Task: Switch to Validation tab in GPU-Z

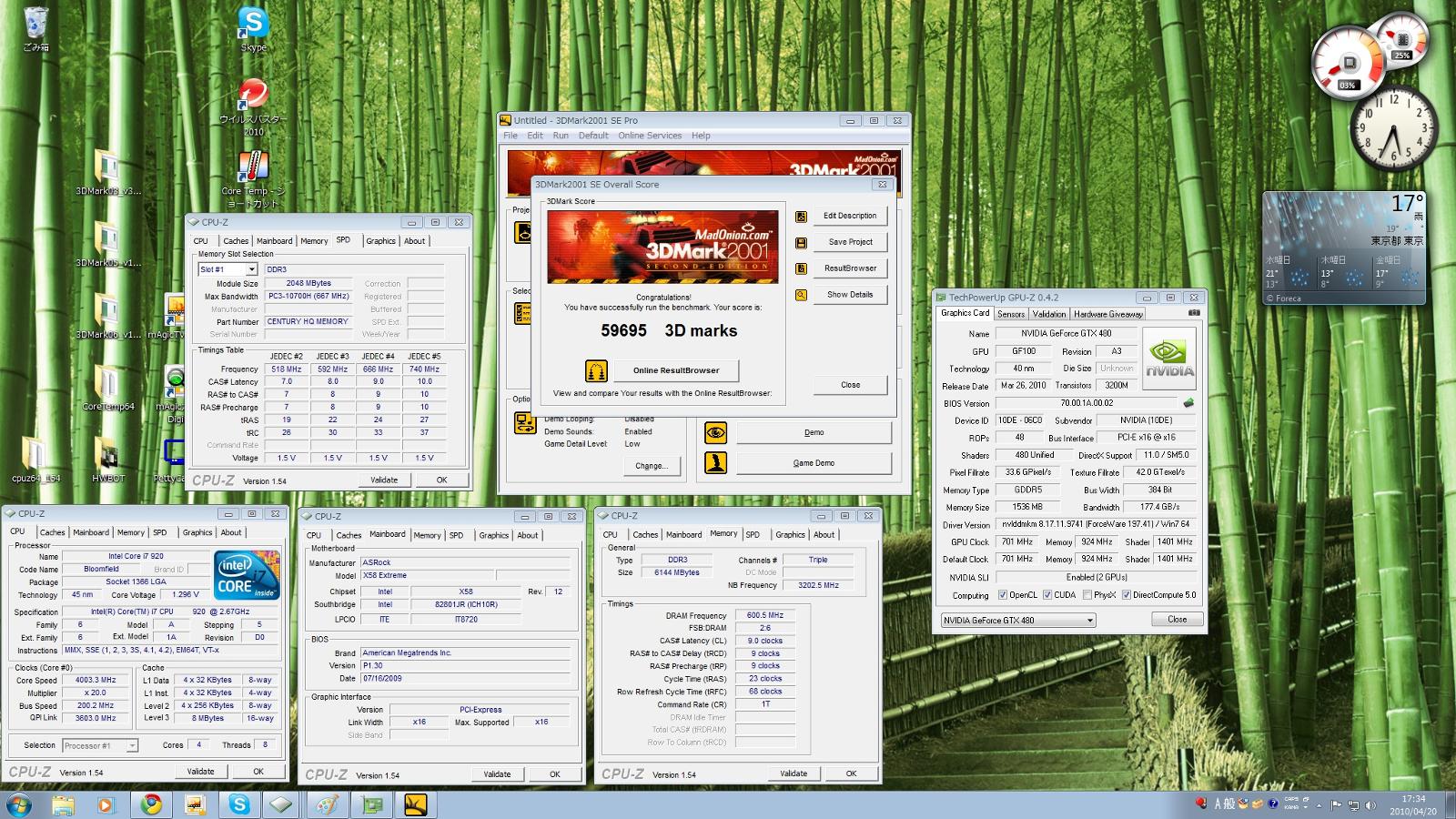Action: click(1049, 314)
